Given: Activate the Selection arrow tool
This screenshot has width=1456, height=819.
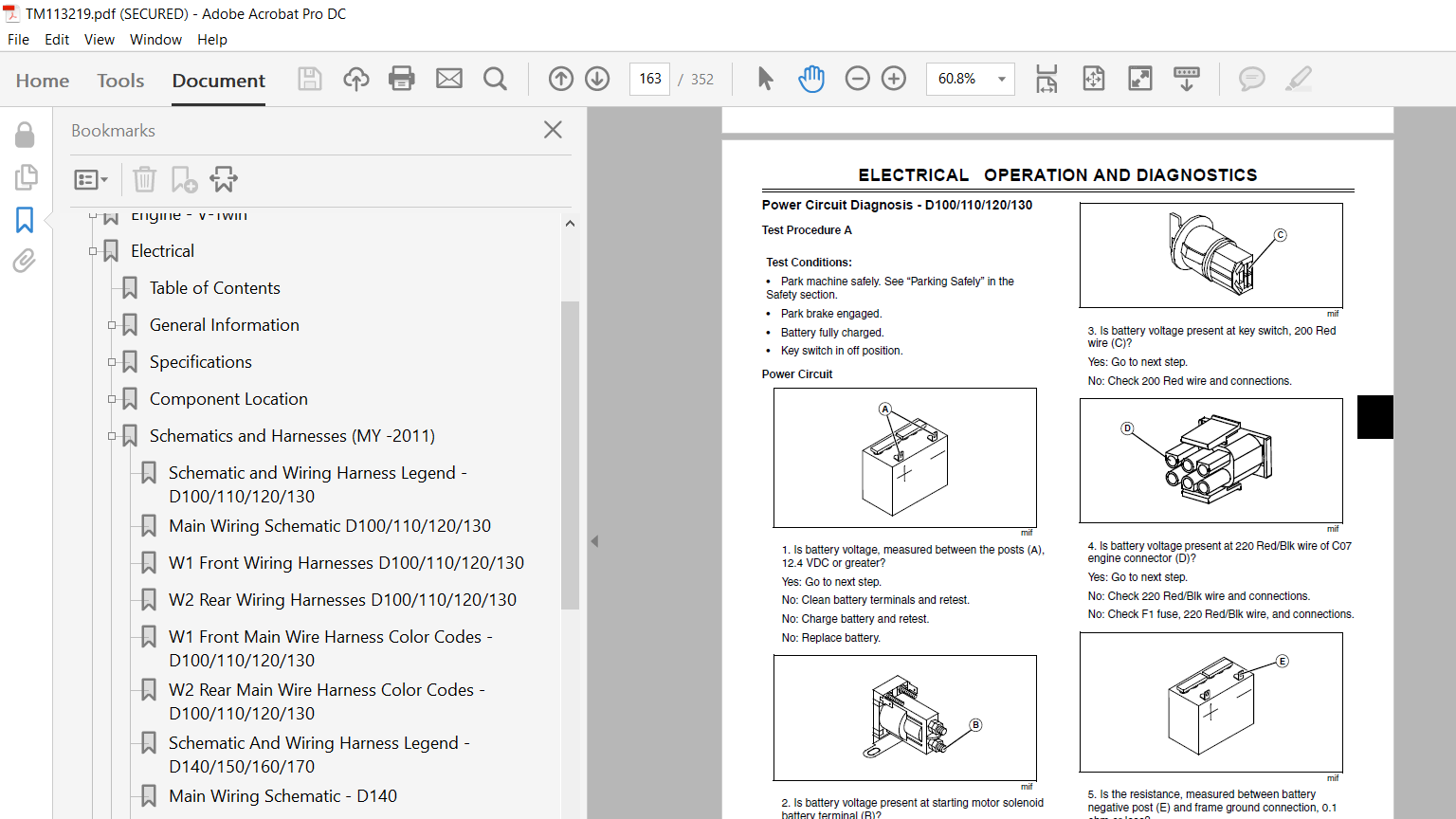Looking at the screenshot, I should coord(765,79).
